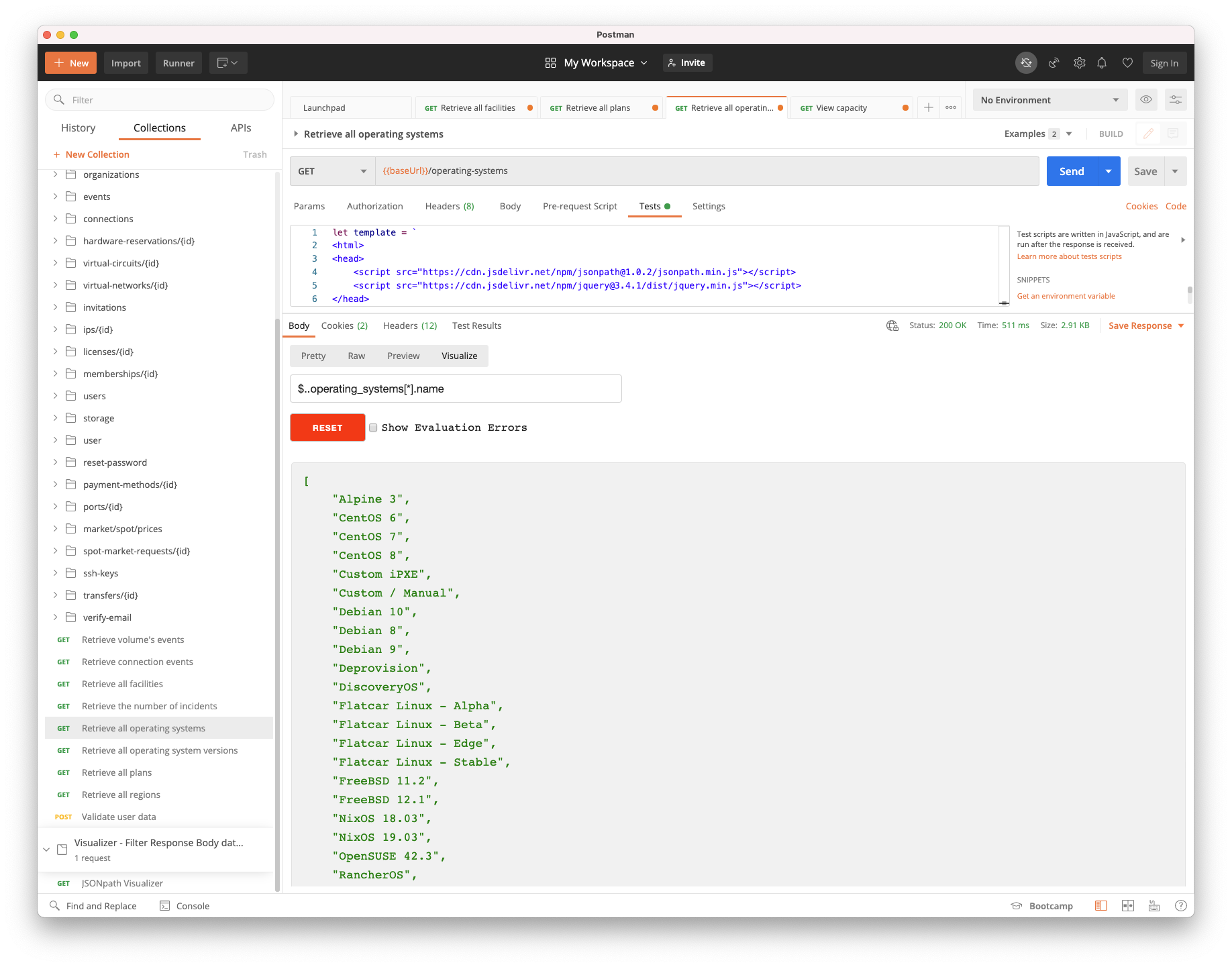
Task: Open notifications bell icon
Action: (1102, 63)
